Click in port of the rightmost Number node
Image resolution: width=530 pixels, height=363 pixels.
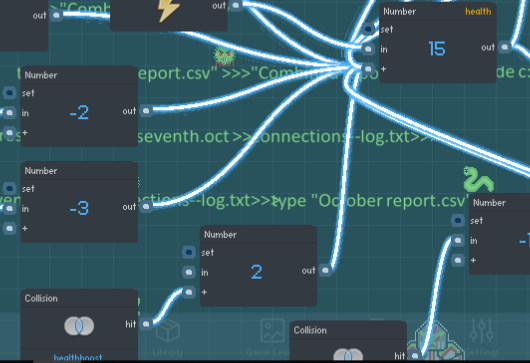[458, 241]
